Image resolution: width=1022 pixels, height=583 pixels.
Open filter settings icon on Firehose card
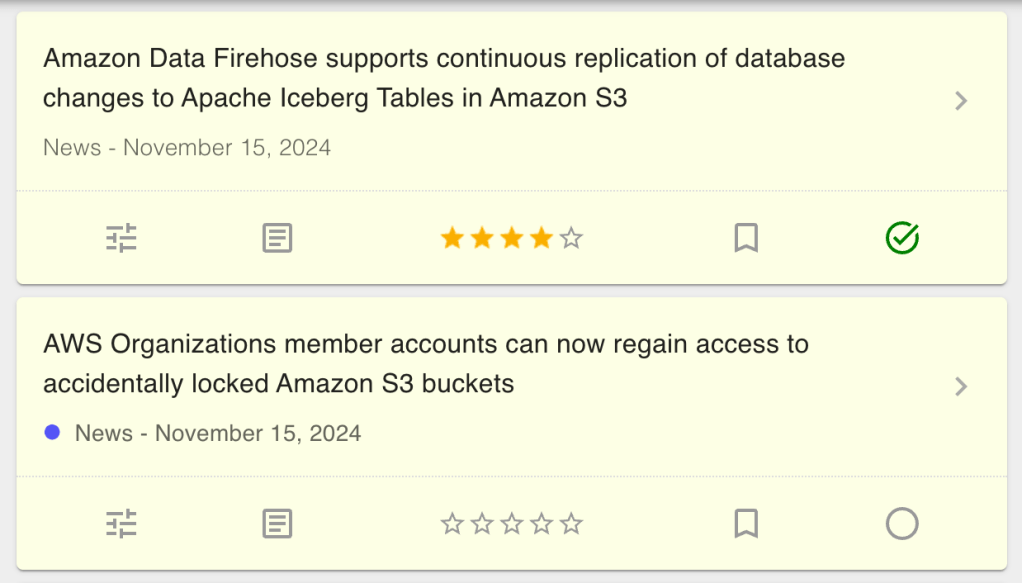click(x=121, y=238)
